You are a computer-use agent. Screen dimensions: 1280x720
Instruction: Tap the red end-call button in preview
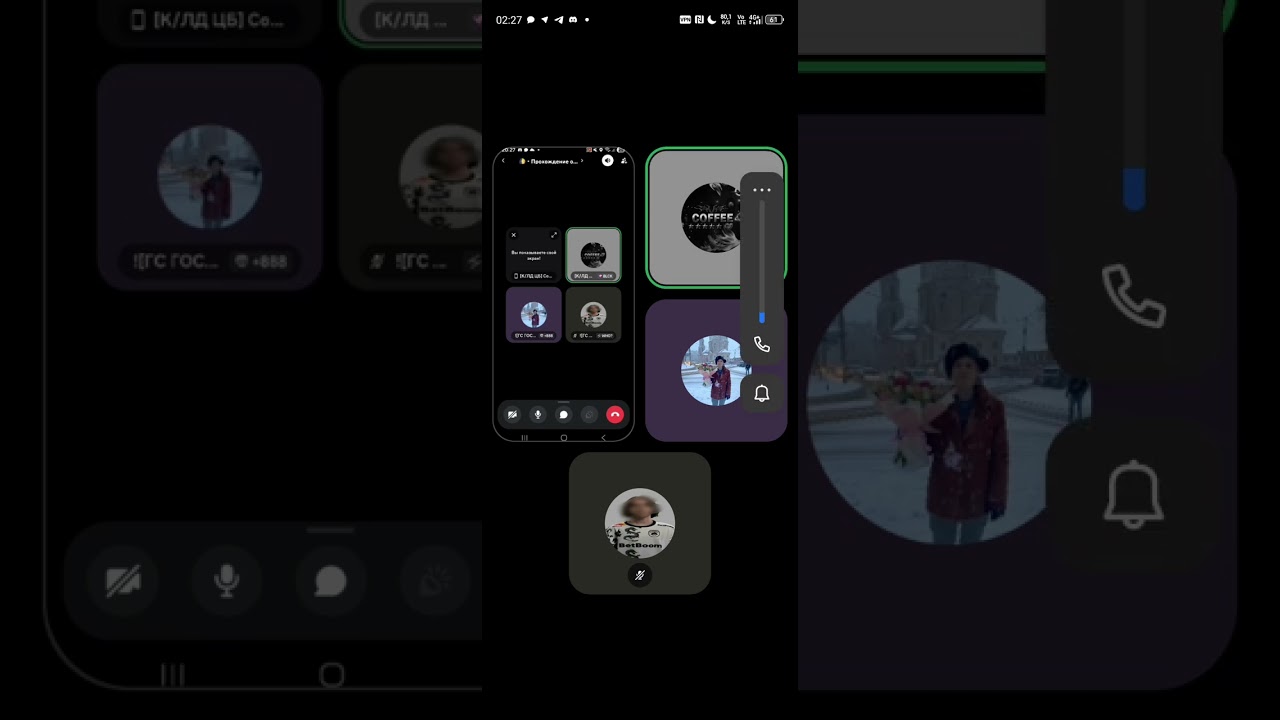[615, 414]
